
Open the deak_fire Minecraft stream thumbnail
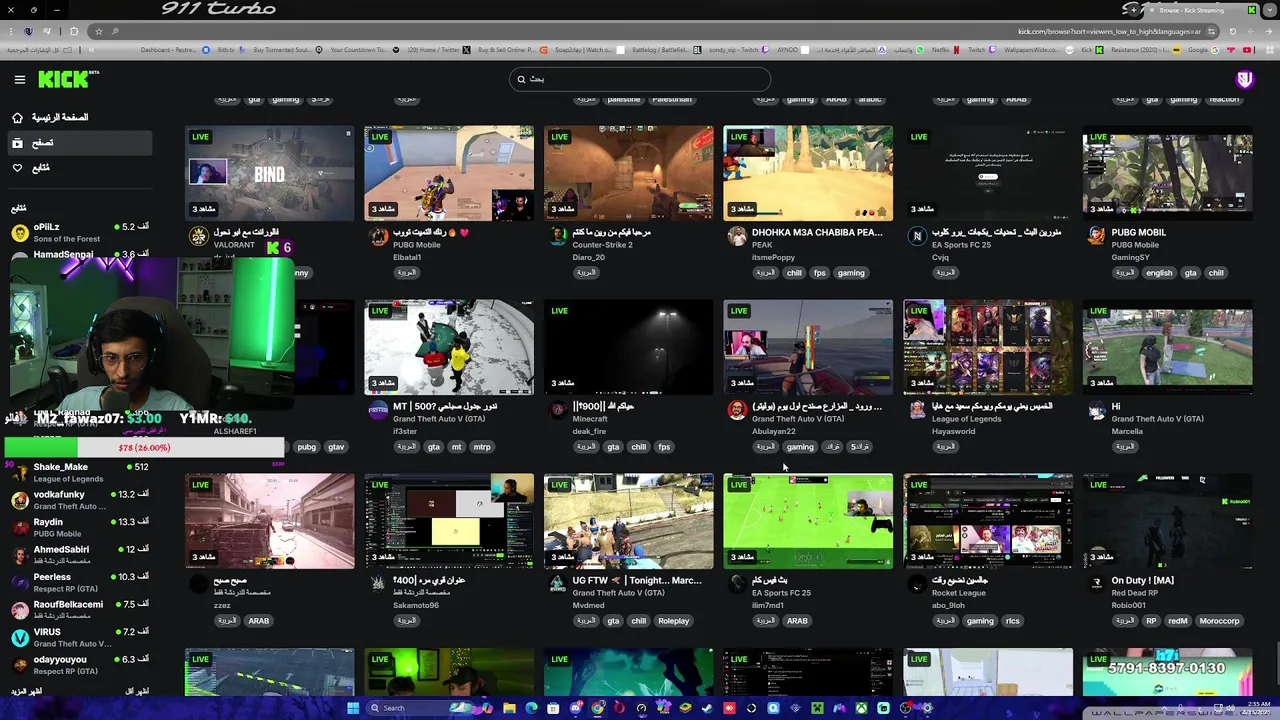628,347
